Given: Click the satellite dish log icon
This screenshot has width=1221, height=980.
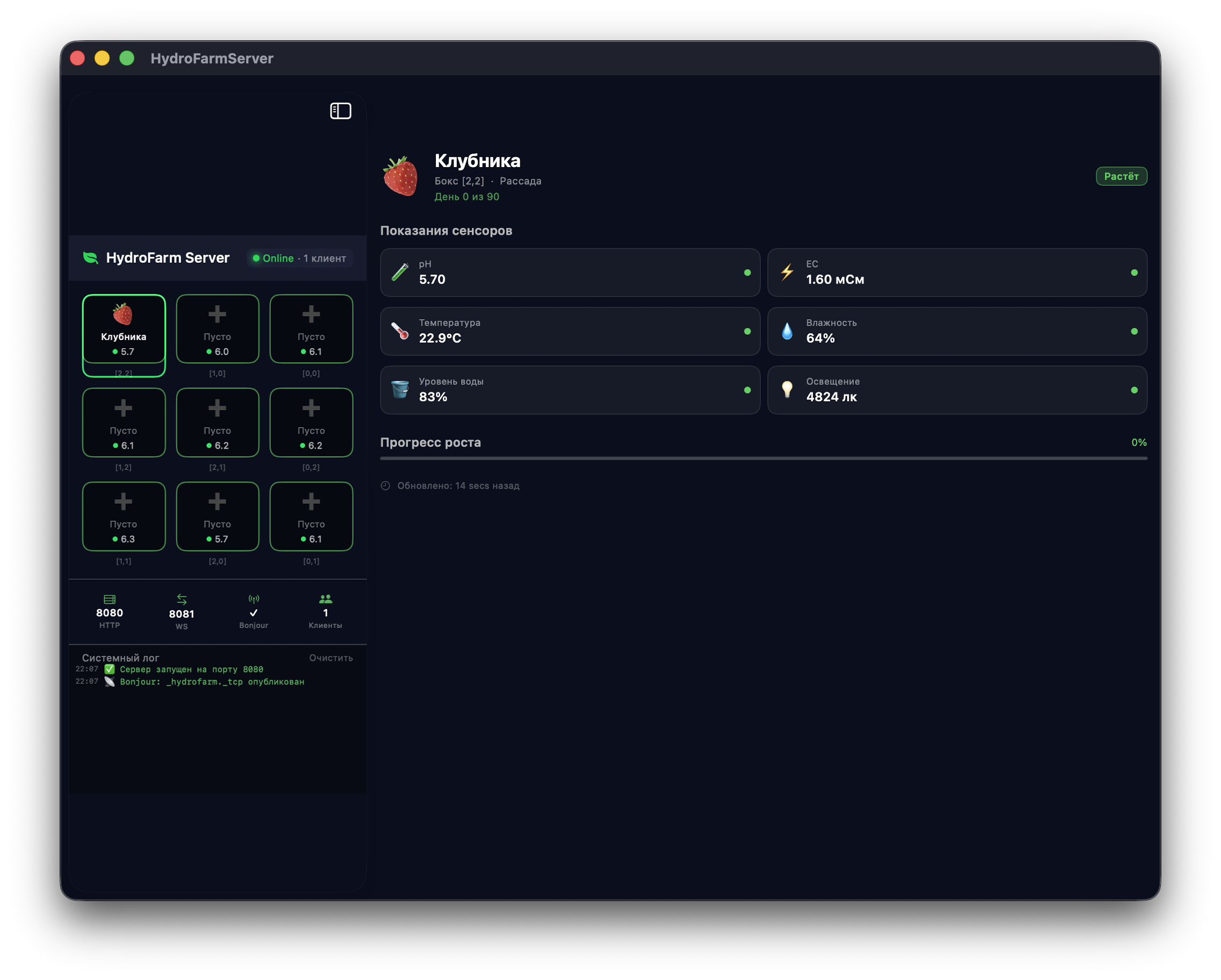Looking at the screenshot, I should coord(109,682).
